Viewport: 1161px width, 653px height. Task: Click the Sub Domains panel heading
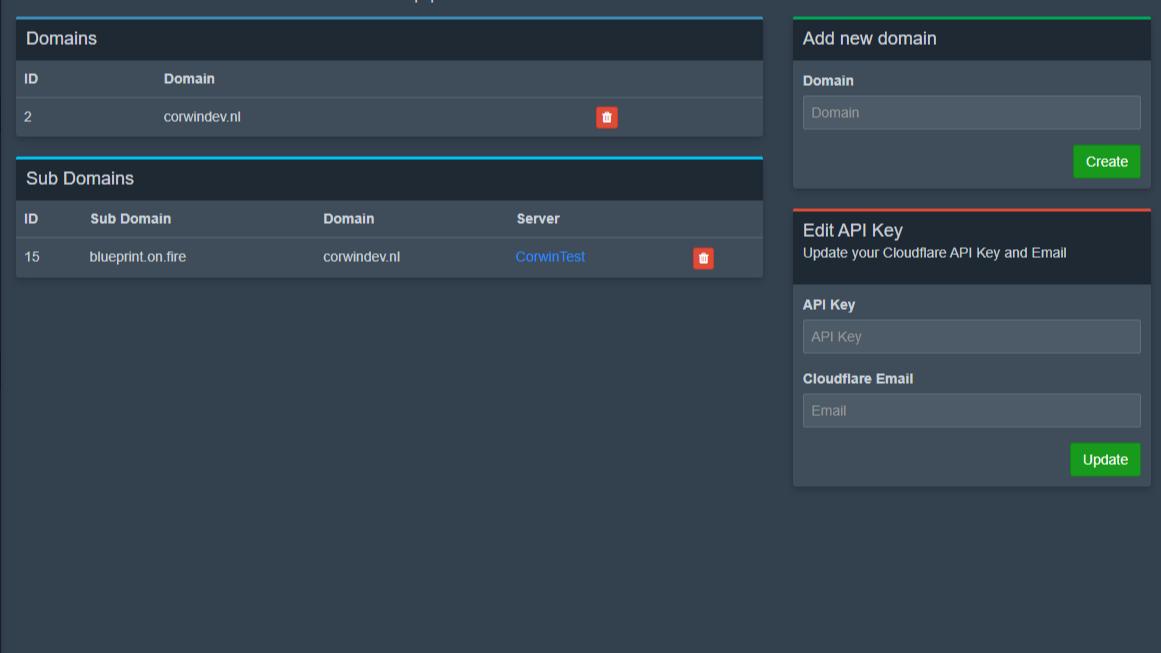pos(80,179)
